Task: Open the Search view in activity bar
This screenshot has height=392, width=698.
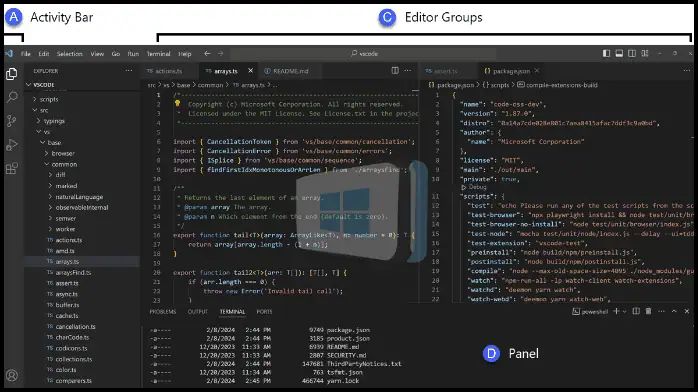Action: tap(12, 97)
